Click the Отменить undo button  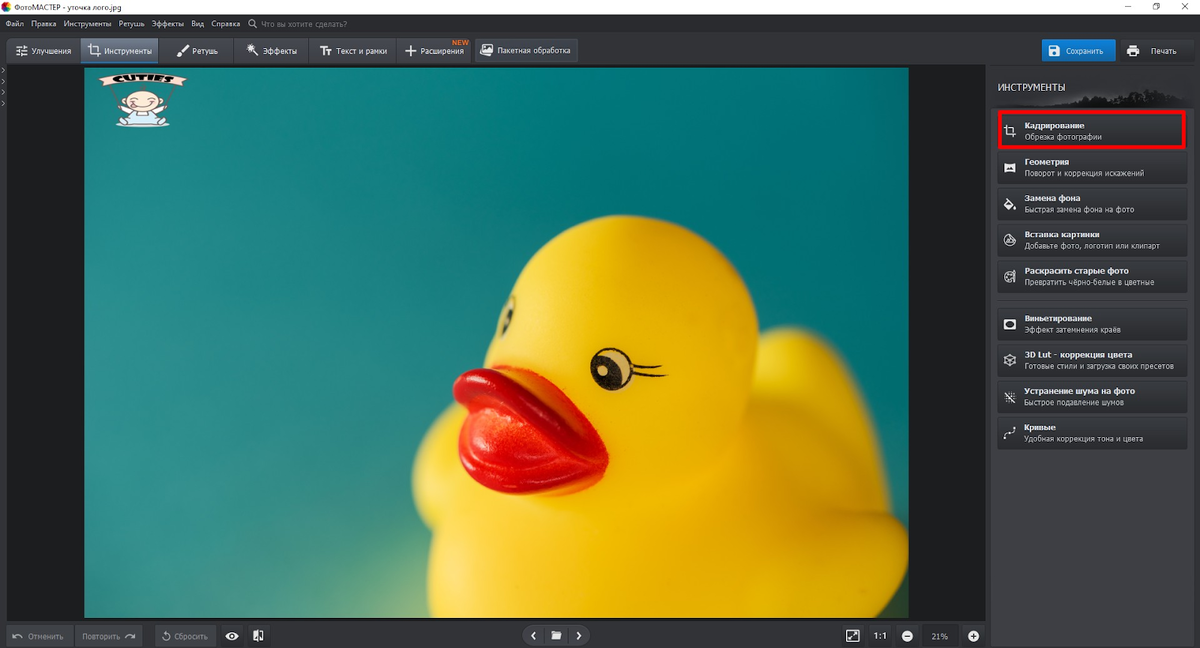(x=39, y=636)
